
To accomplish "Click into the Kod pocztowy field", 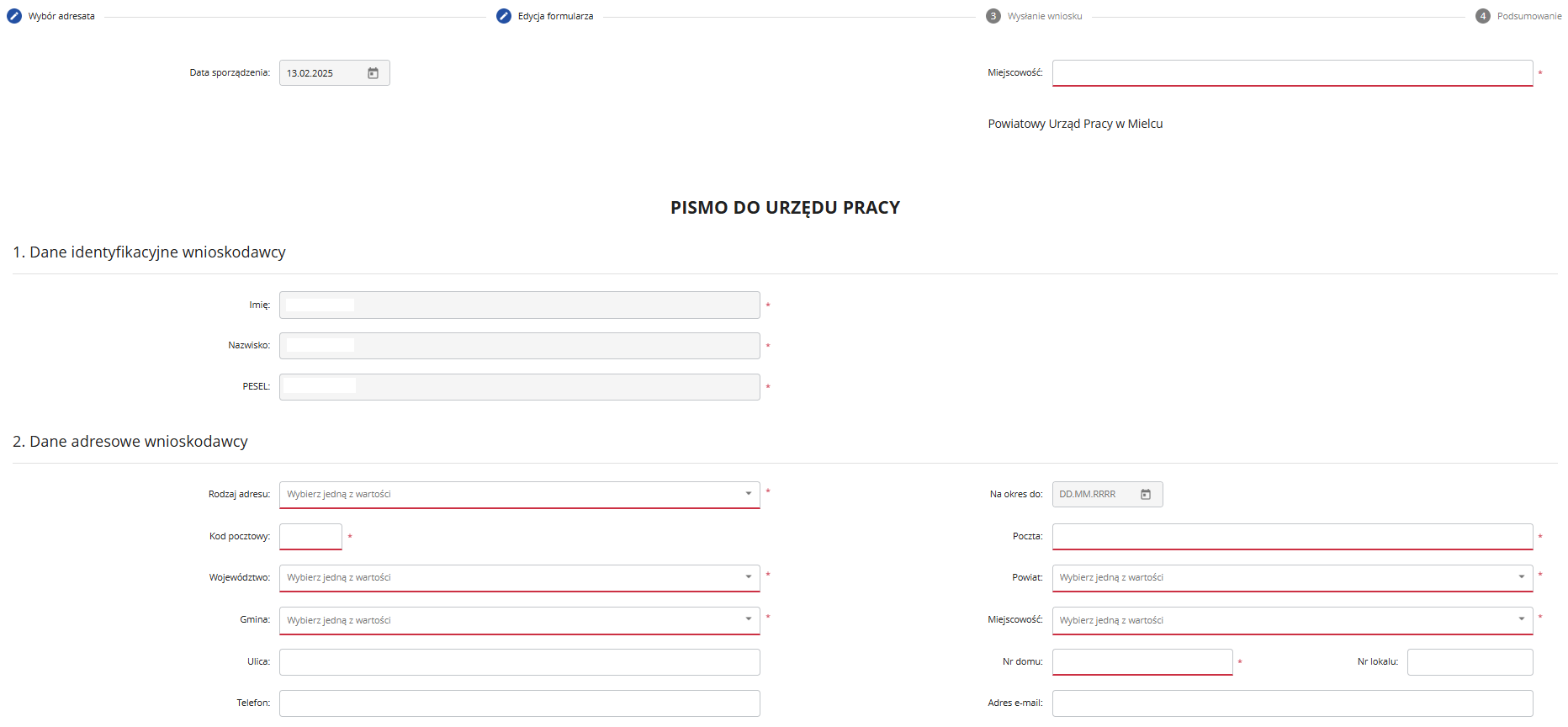I will tap(310, 537).
